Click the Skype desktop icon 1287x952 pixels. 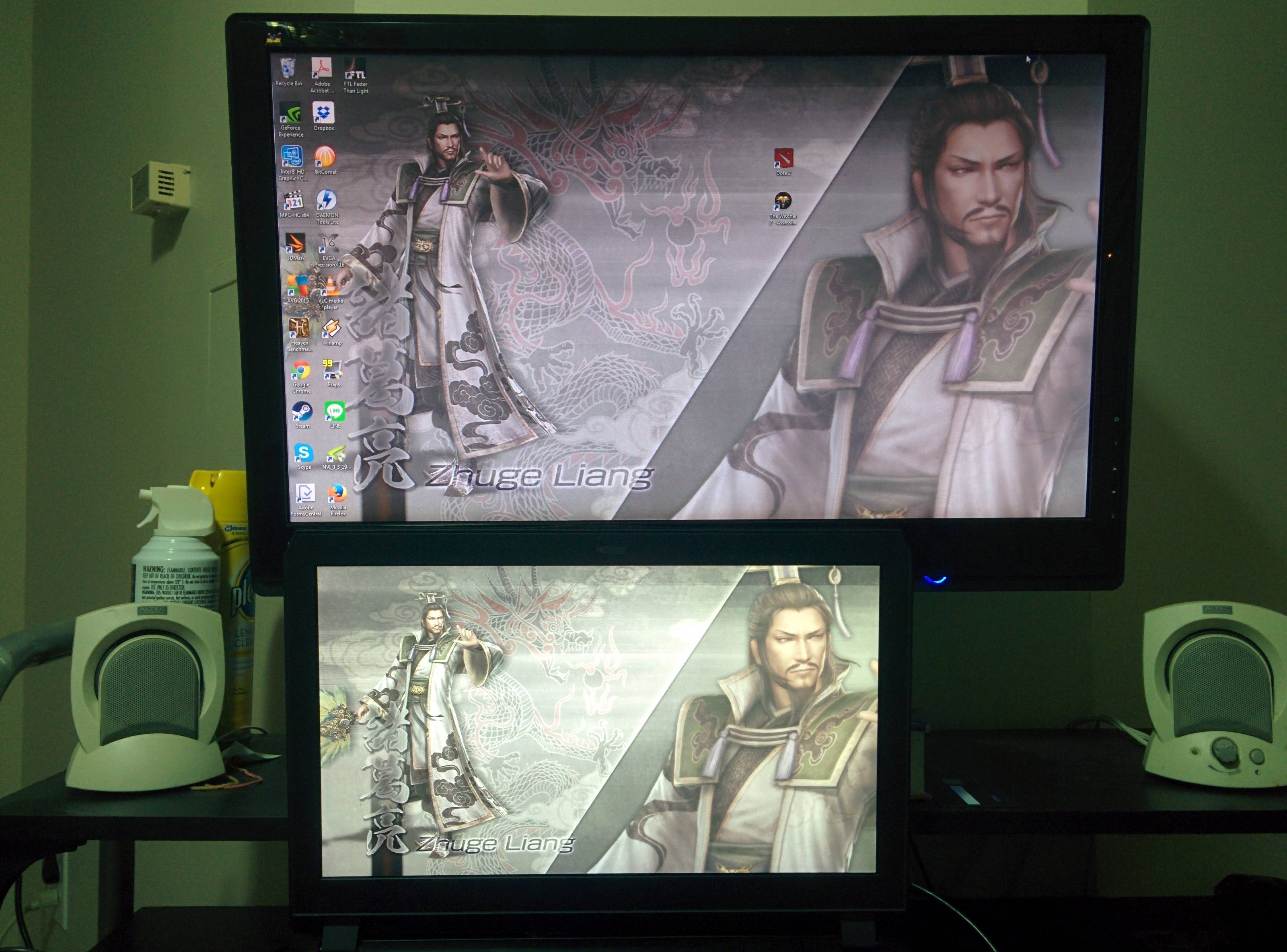(x=304, y=456)
